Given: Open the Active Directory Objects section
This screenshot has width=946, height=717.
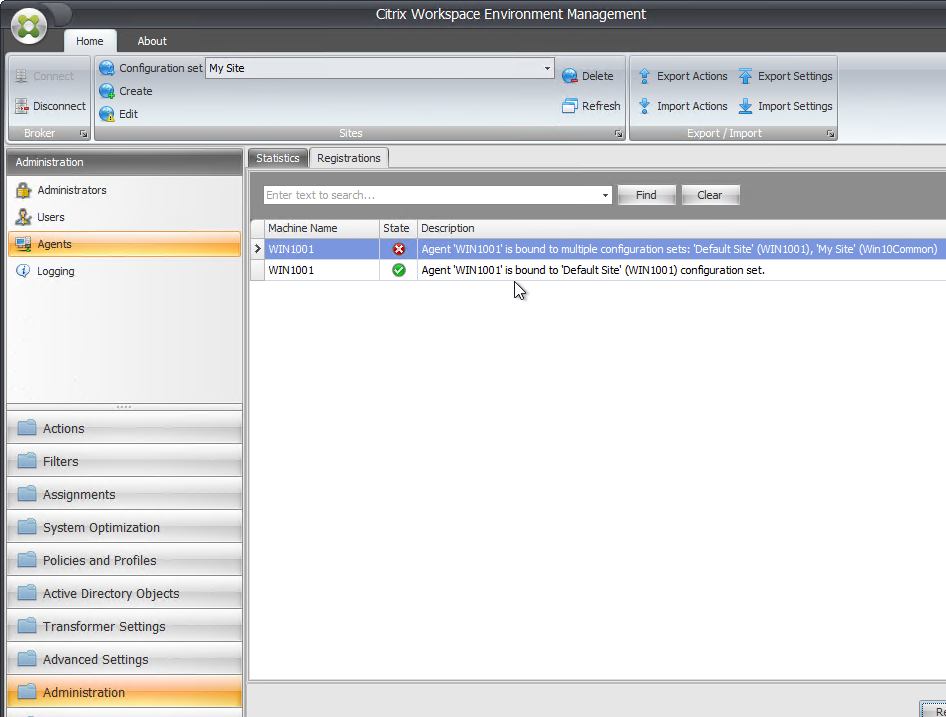Looking at the screenshot, I should pyautogui.click(x=124, y=593).
